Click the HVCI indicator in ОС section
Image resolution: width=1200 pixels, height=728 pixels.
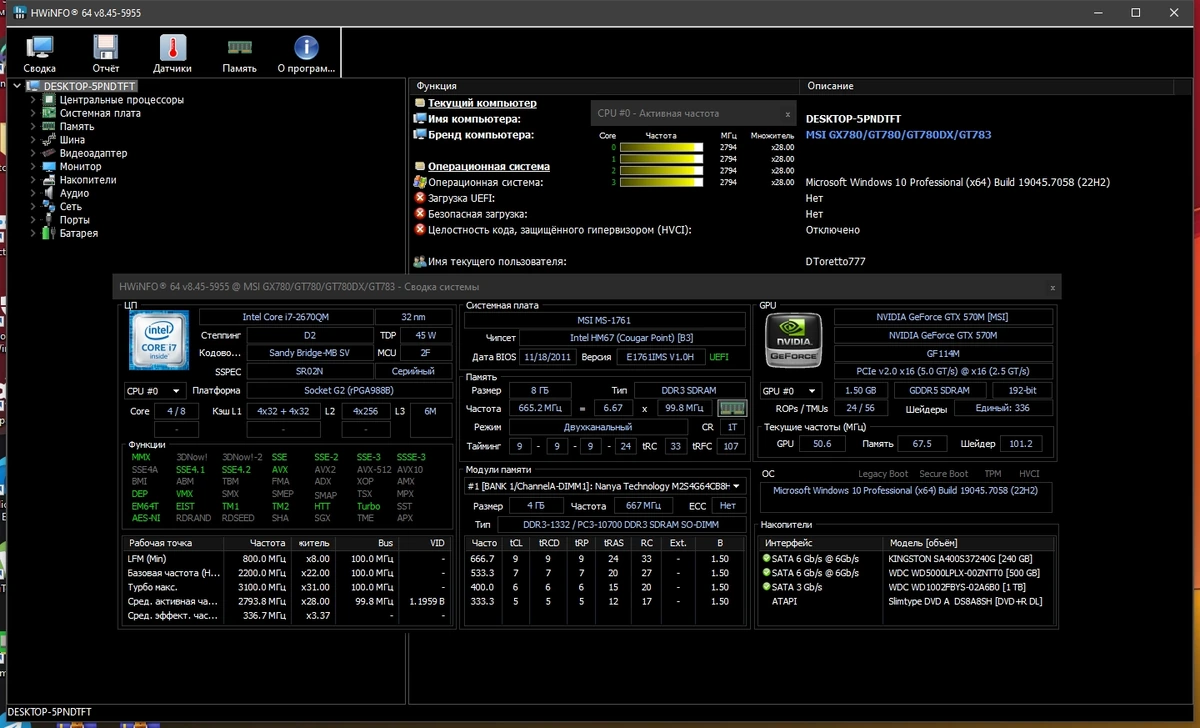coord(1029,474)
